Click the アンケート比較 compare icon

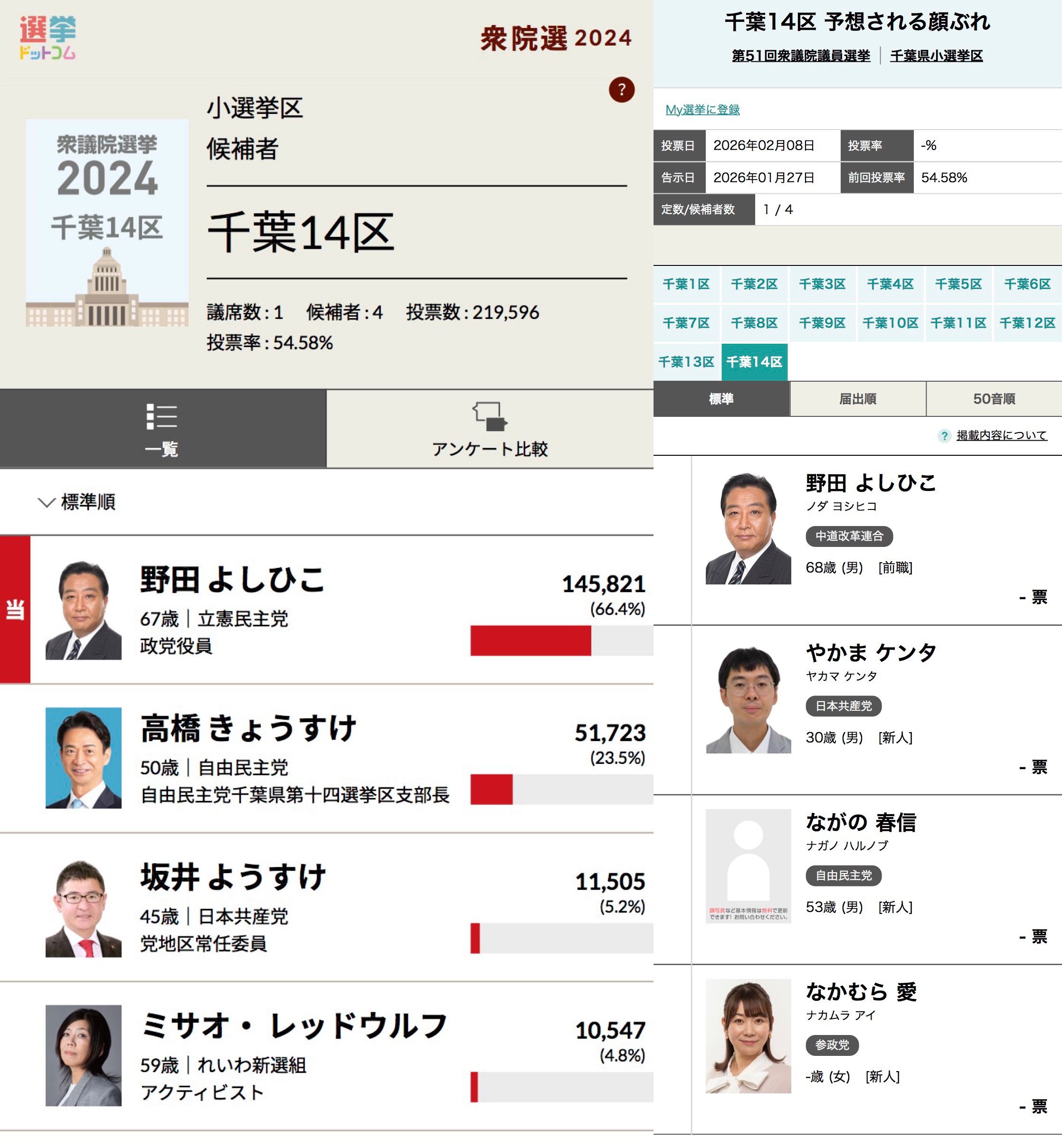(x=490, y=416)
